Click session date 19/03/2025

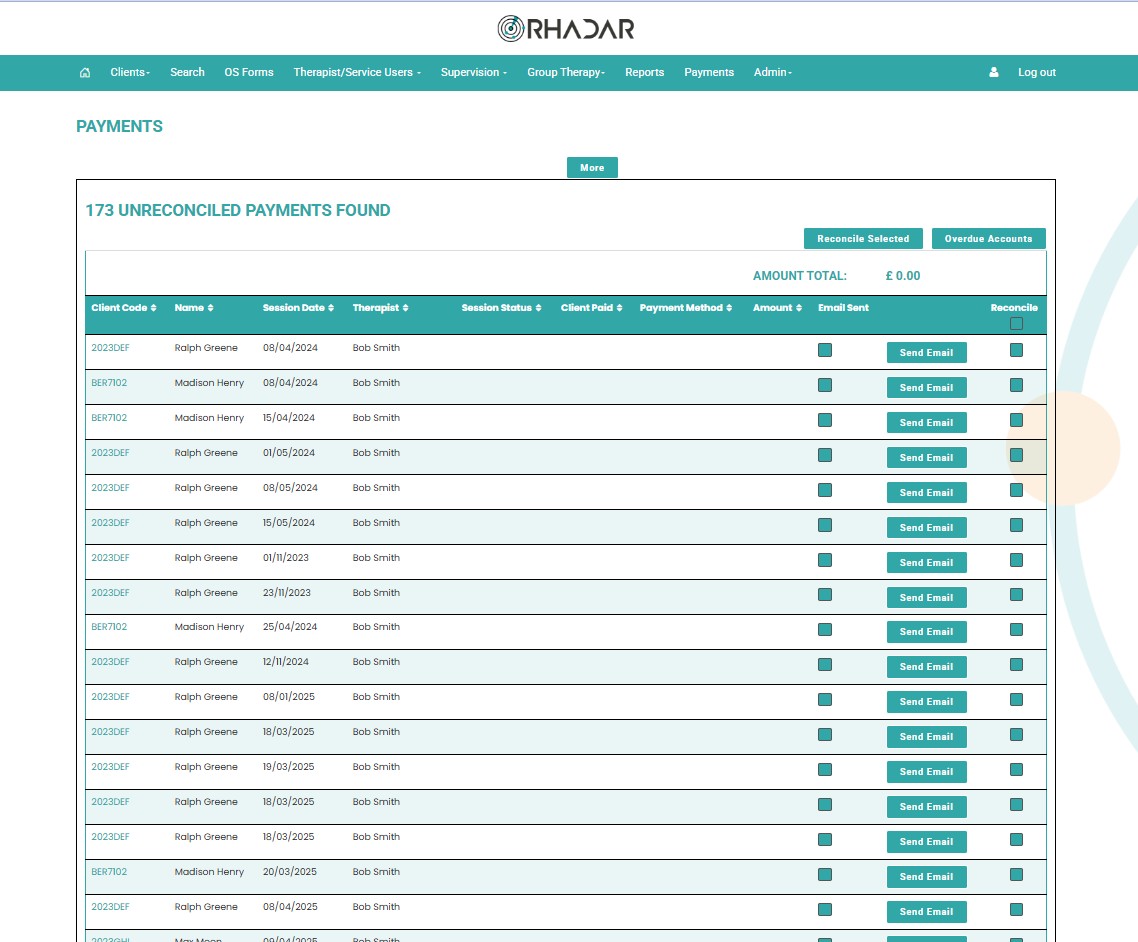tap(289, 766)
